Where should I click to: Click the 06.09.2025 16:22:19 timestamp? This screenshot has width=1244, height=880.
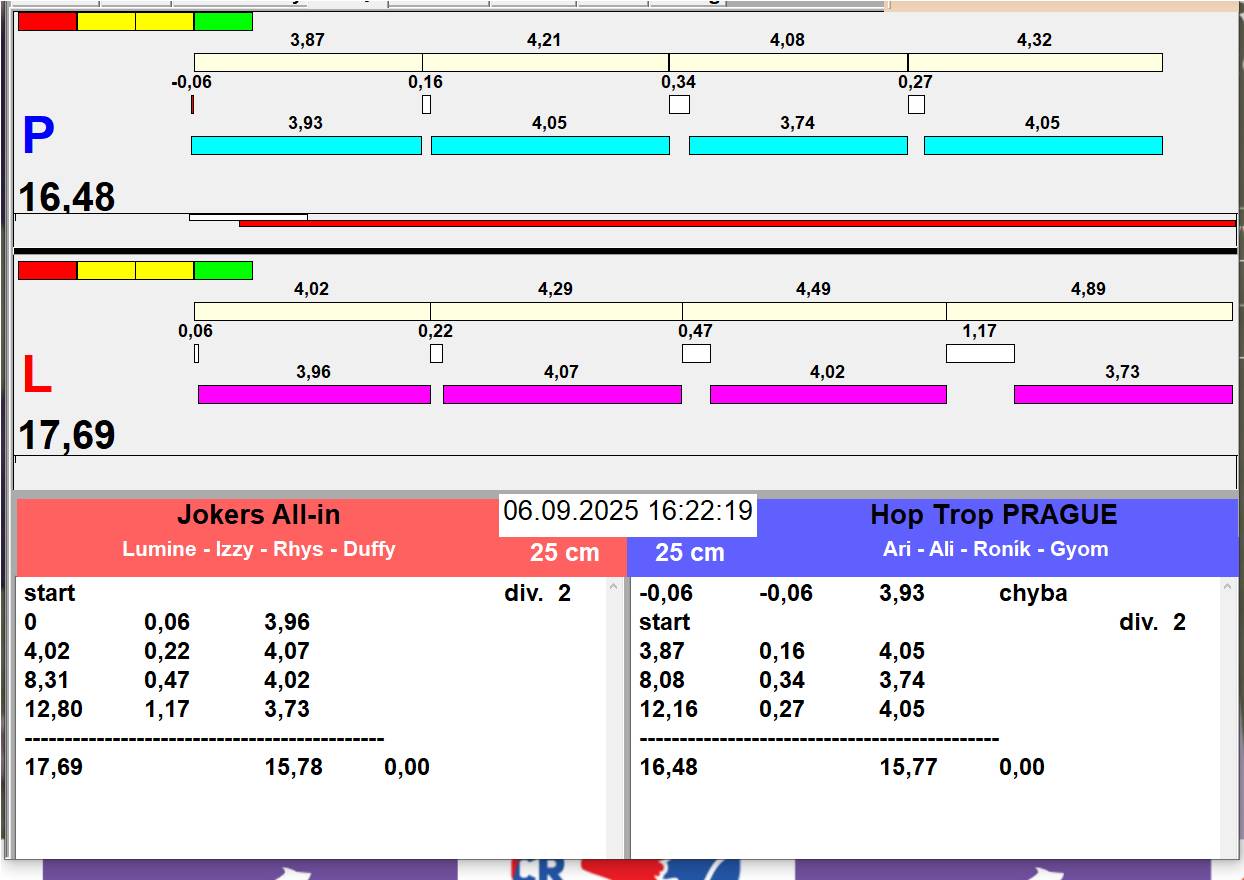[x=628, y=511]
